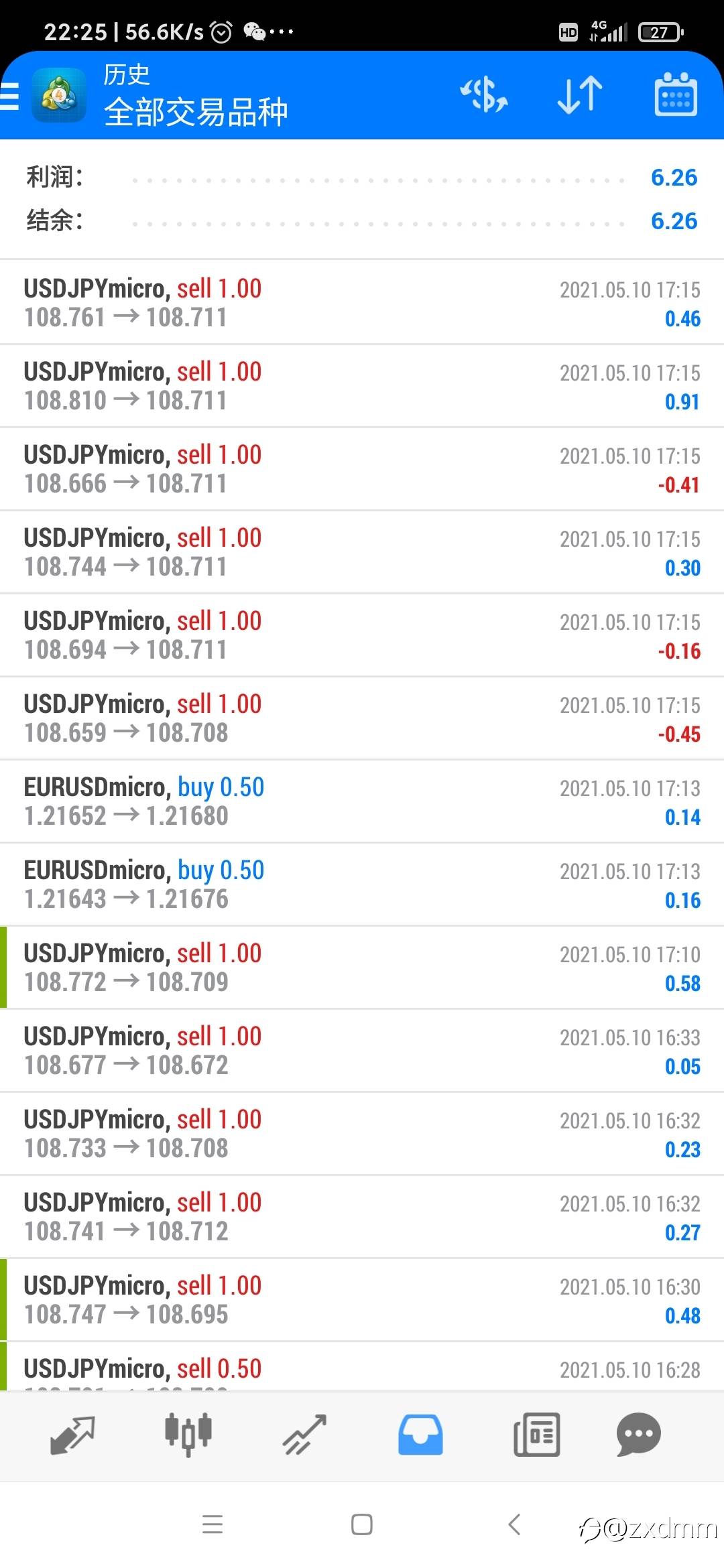Tap the USDJPYmicro sell closed at 17:10

click(362, 968)
